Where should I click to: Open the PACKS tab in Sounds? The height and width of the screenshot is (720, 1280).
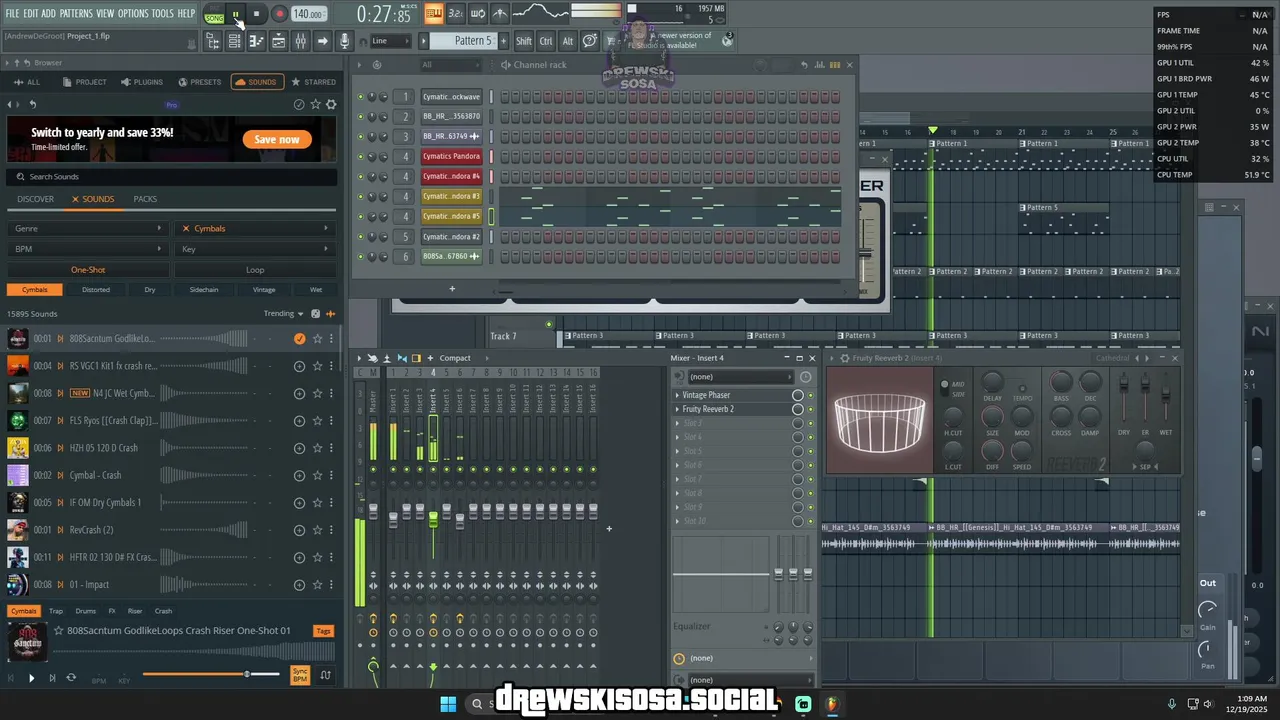(145, 199)
